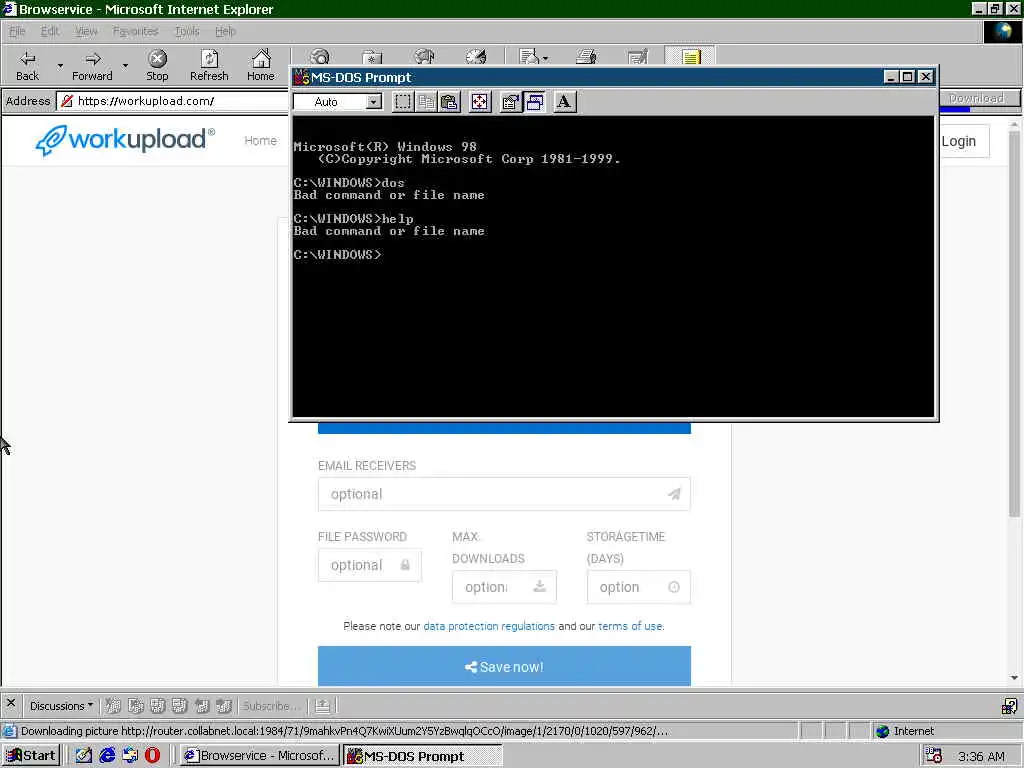
Task: Open the Discussions dropdown menu
Action: [x=61, y=706]
